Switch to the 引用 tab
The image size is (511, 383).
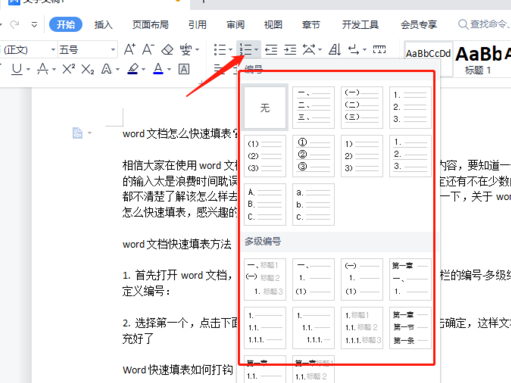pos(197,24)
